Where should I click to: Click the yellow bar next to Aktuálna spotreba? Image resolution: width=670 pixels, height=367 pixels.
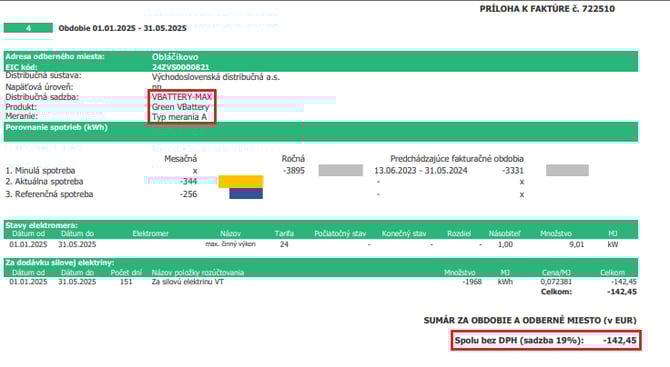[x=241, y=182]
